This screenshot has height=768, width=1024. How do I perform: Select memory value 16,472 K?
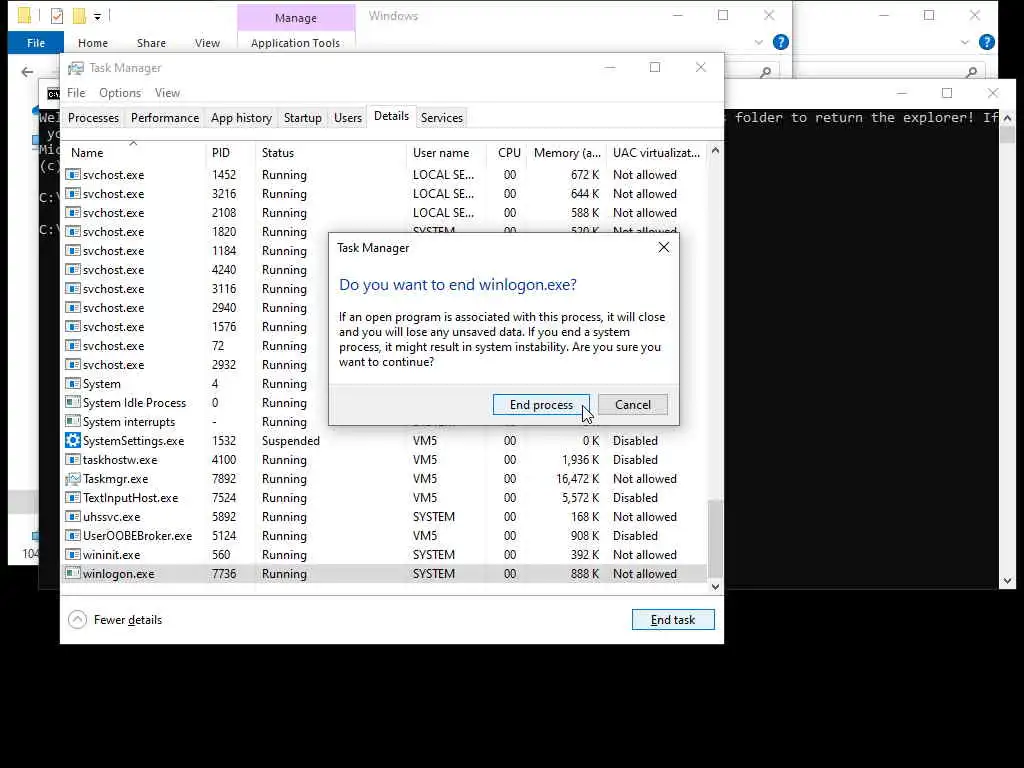577,479
